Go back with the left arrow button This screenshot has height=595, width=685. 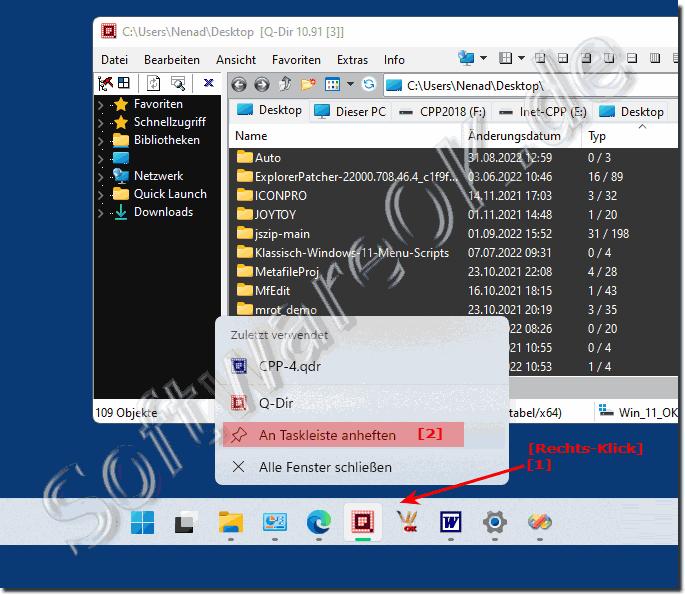[x=239, y=84]
